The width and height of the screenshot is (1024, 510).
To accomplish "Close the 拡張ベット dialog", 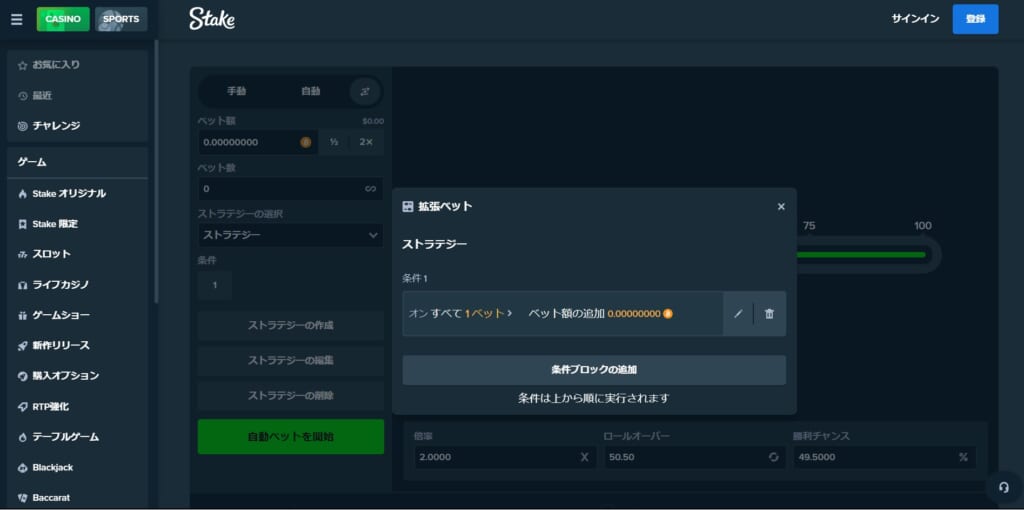I will pos(781,207).
